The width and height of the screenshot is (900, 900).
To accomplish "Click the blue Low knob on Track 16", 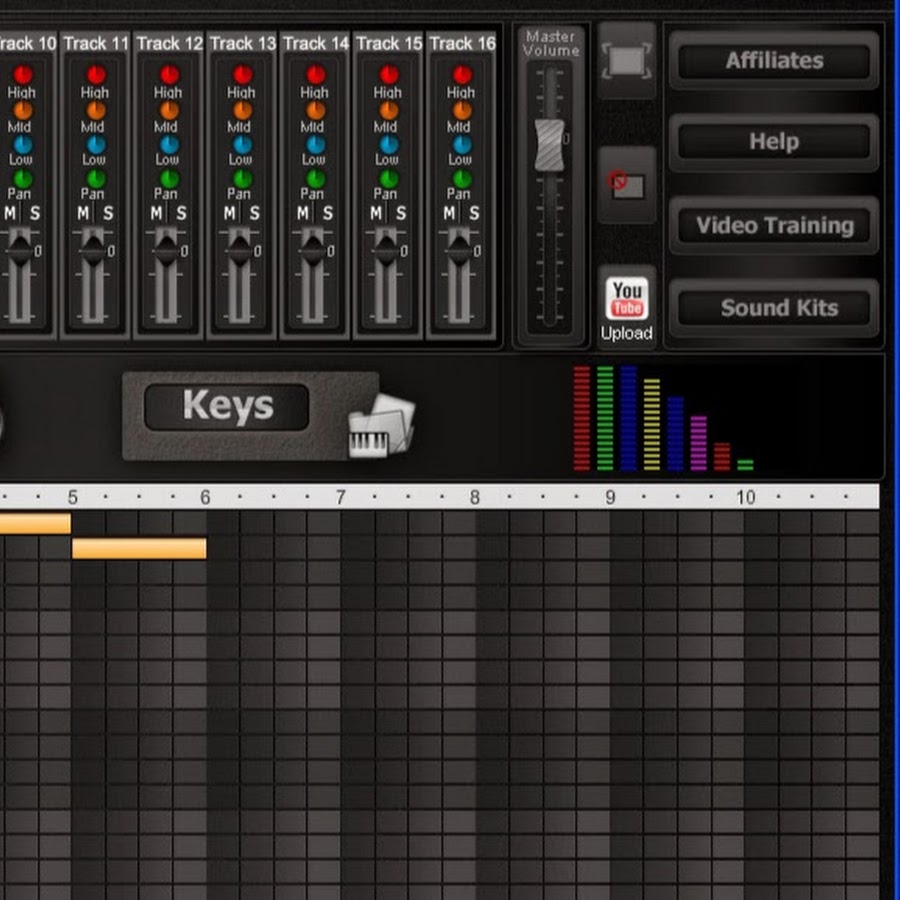I will point(461,144).
